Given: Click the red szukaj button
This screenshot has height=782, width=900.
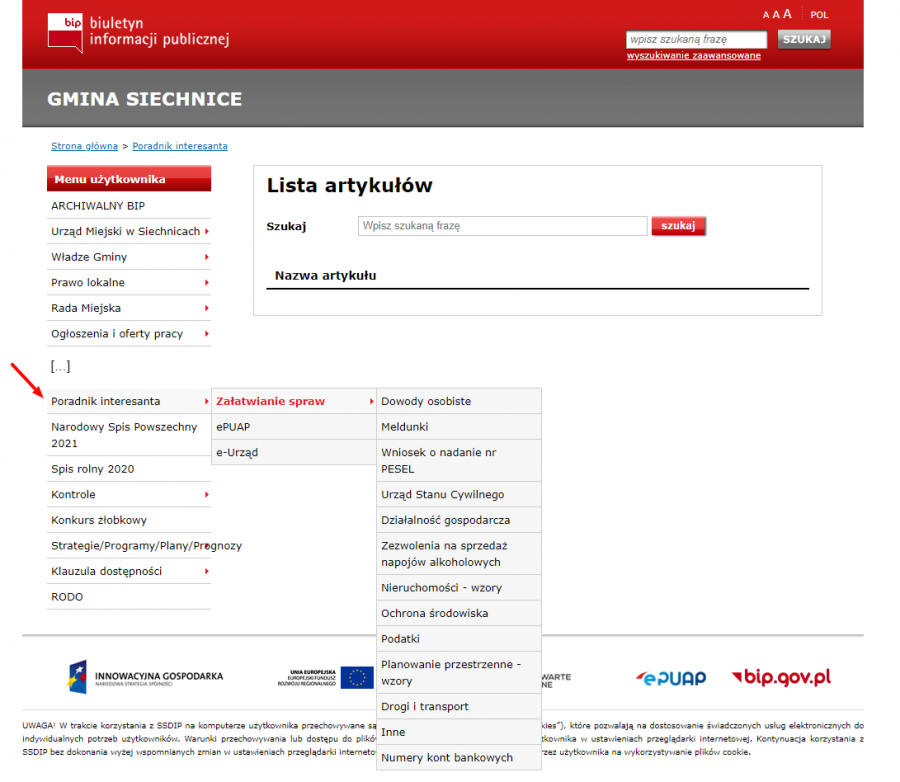Looking at the screenshot, I should 678,226.
